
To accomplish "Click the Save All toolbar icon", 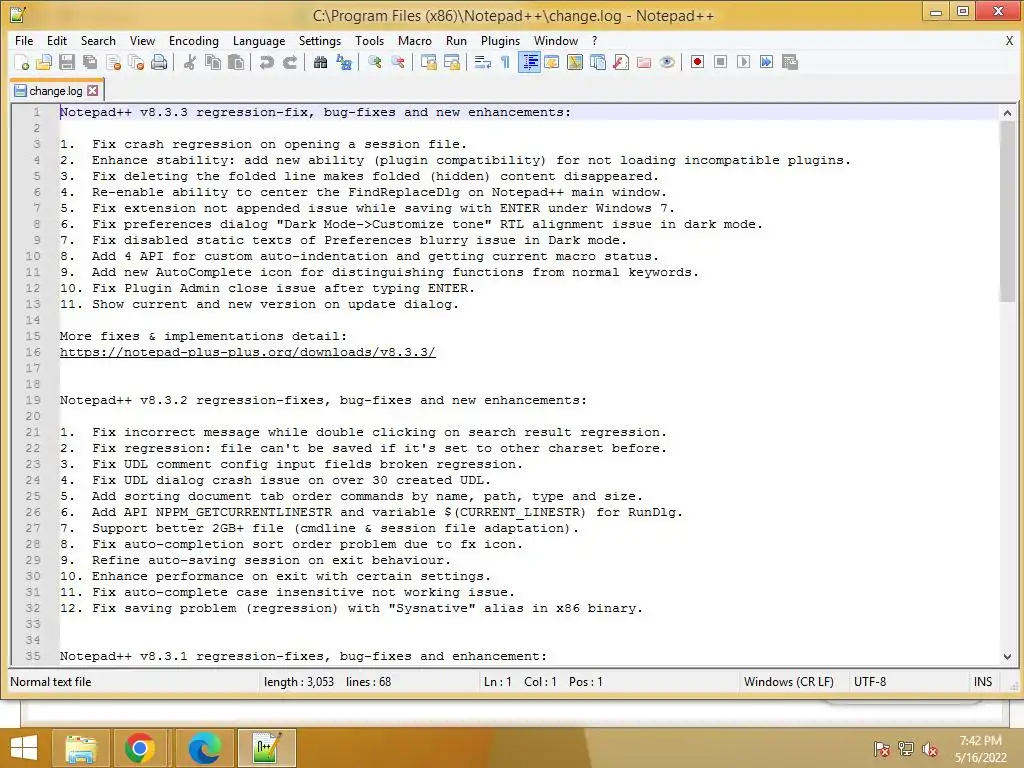I will point(90,62).
